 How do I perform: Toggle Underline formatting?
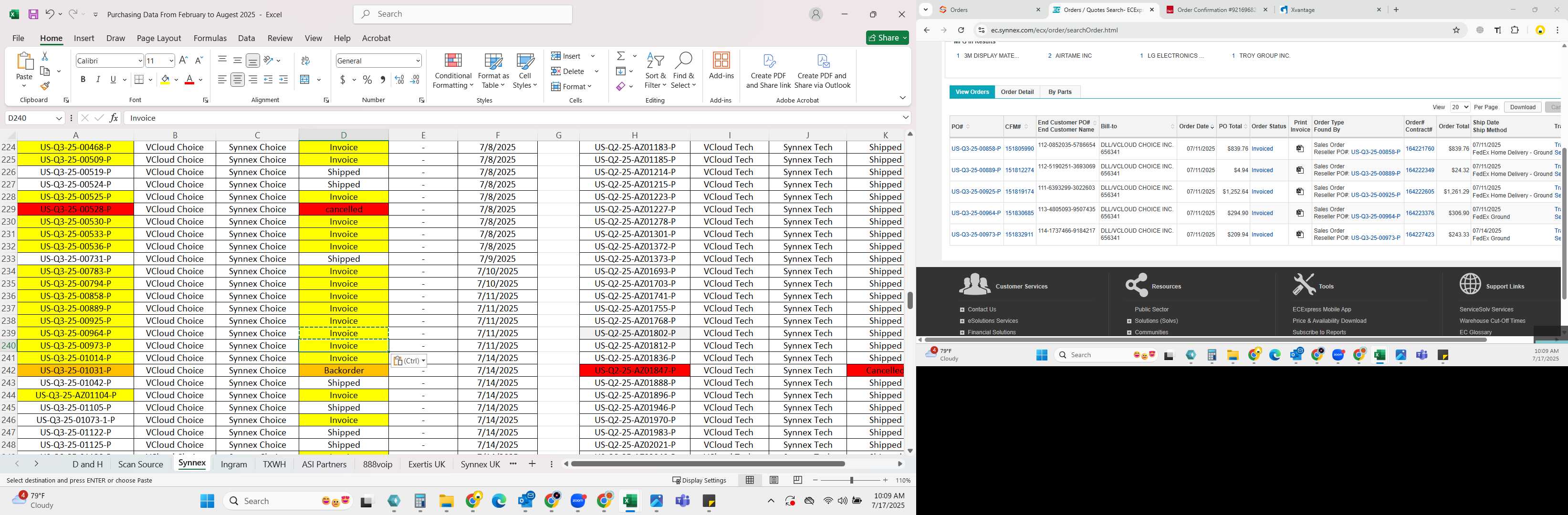tap(113, 80)
